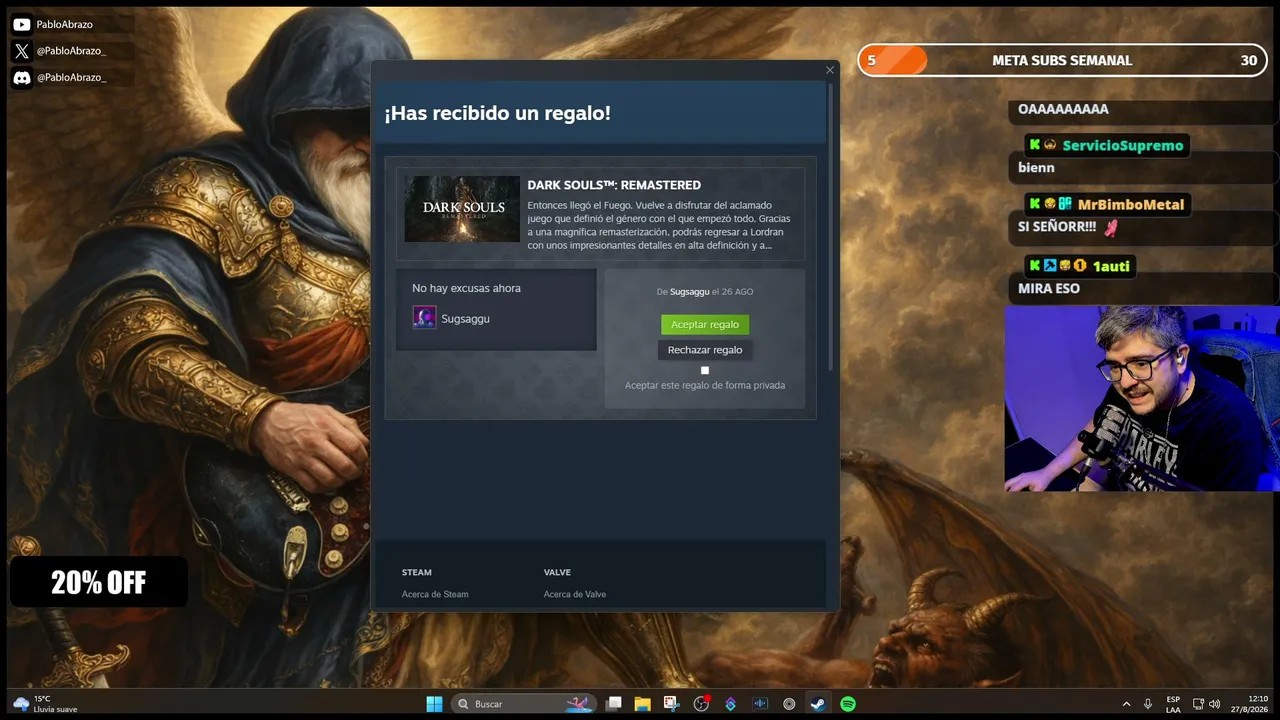Open the Dark Souls Remastered game thumbnail
The image size is (1280, 720).
coord(462,209)
